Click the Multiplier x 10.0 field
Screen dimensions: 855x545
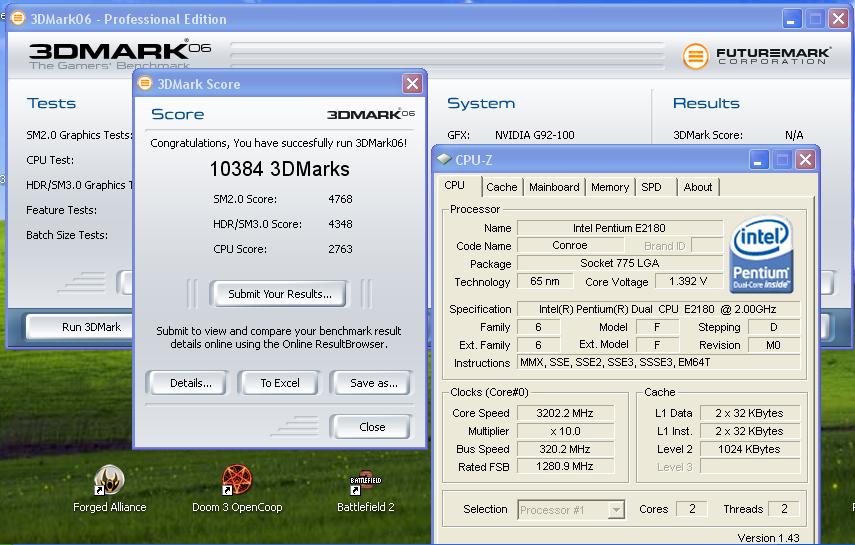click(565, 431)
